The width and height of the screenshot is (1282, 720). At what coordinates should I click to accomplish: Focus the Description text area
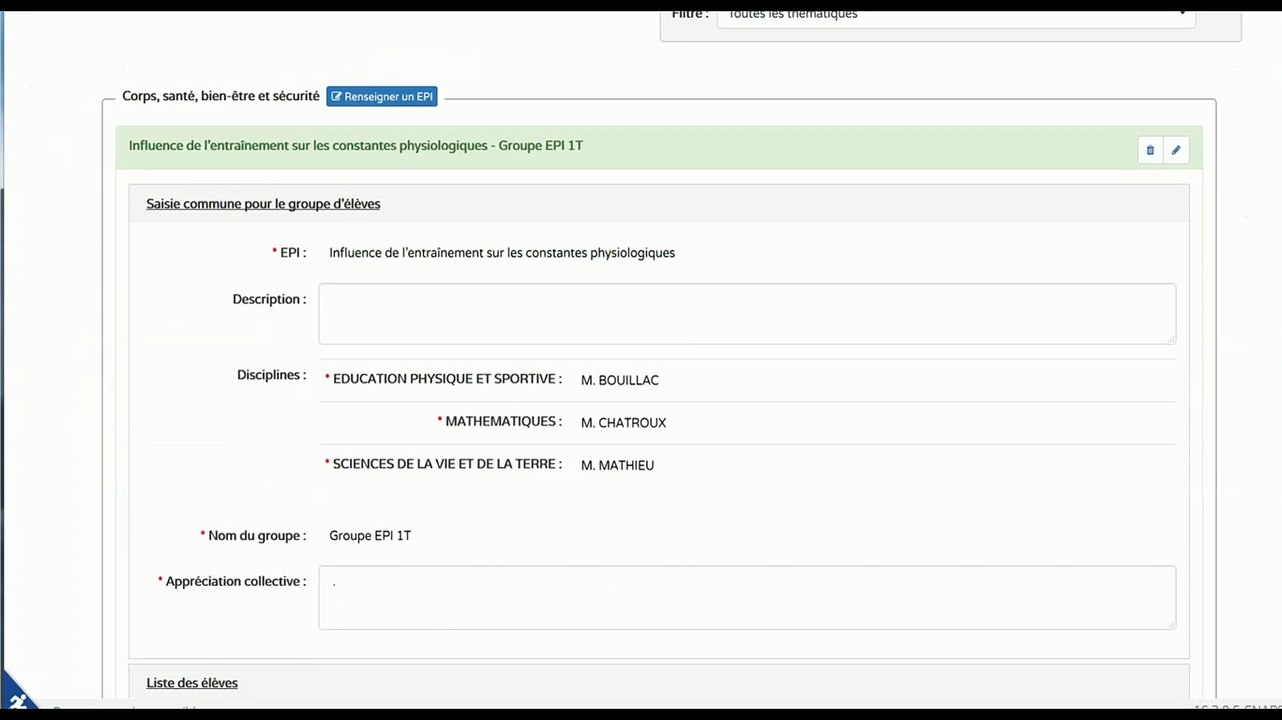tap(747, 314)
